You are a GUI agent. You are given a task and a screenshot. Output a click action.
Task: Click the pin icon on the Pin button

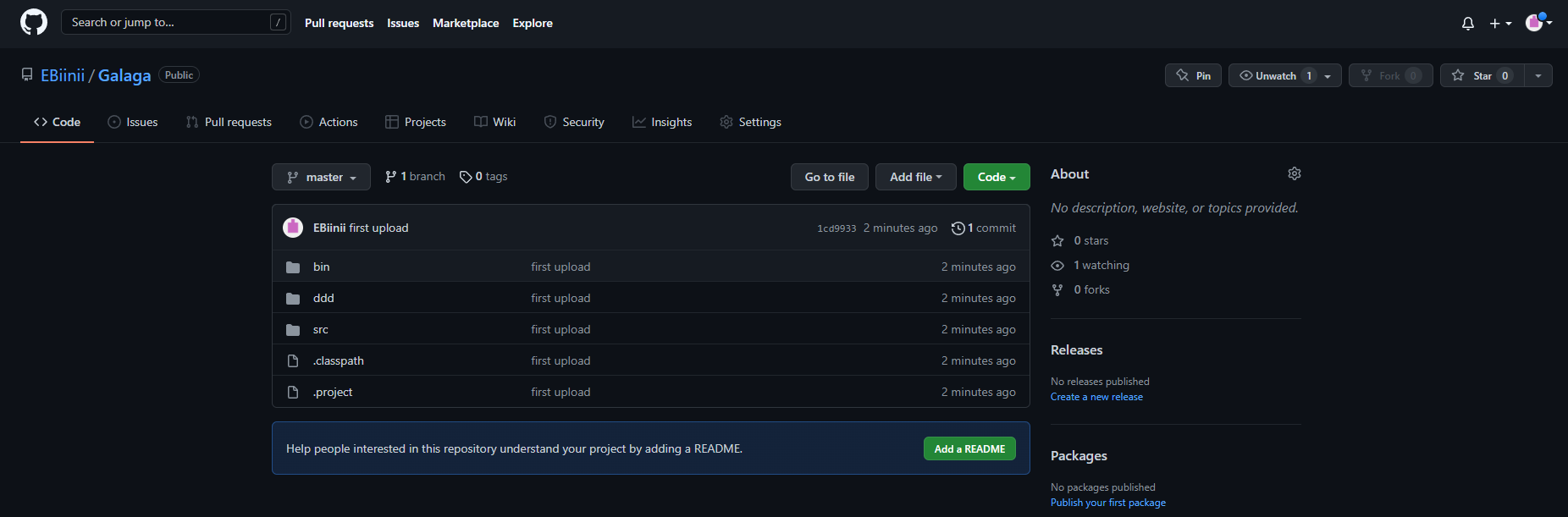1183,75
